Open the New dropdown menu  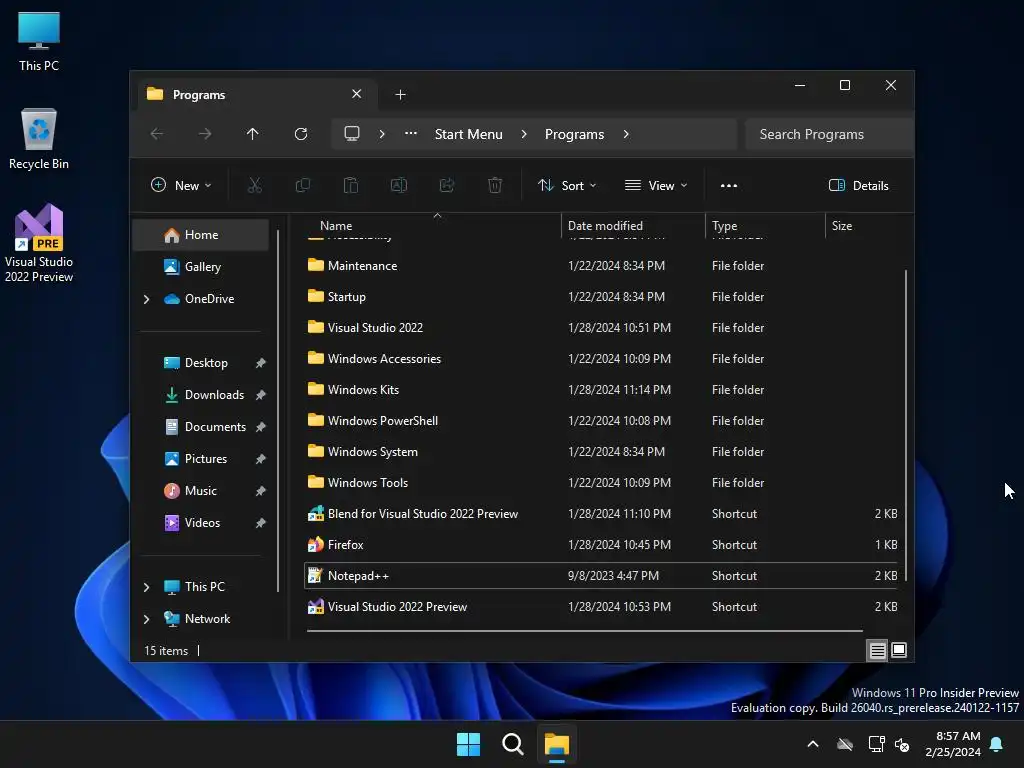point(181,185)
